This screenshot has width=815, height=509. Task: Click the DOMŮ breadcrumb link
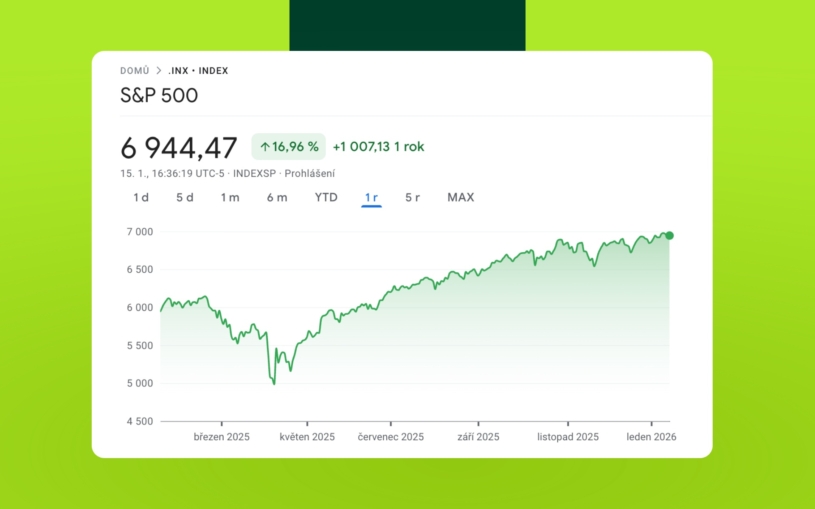(x=134, y=71)
